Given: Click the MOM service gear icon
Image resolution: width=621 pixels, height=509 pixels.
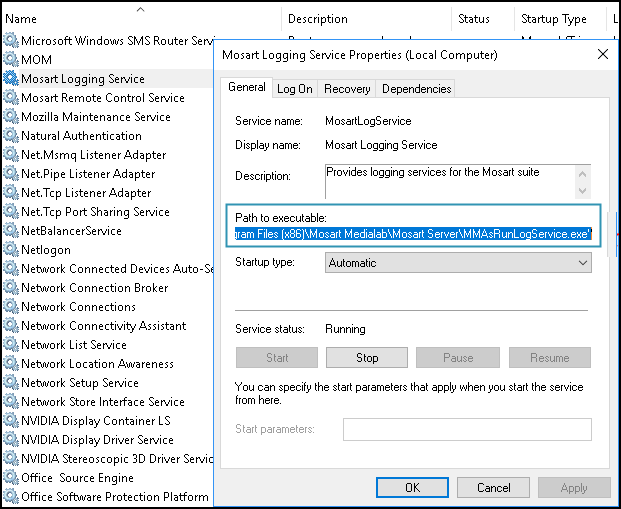Looking at the screenshot, I should (11, 60).
